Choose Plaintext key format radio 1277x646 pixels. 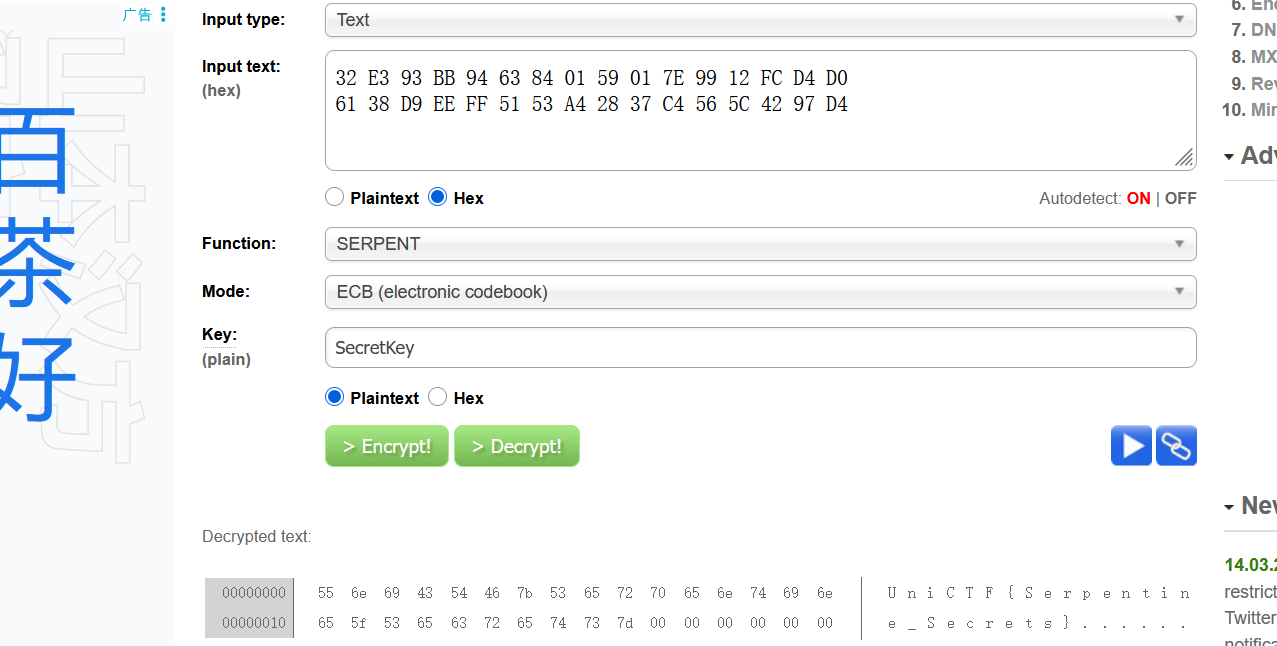pos(335,398)
